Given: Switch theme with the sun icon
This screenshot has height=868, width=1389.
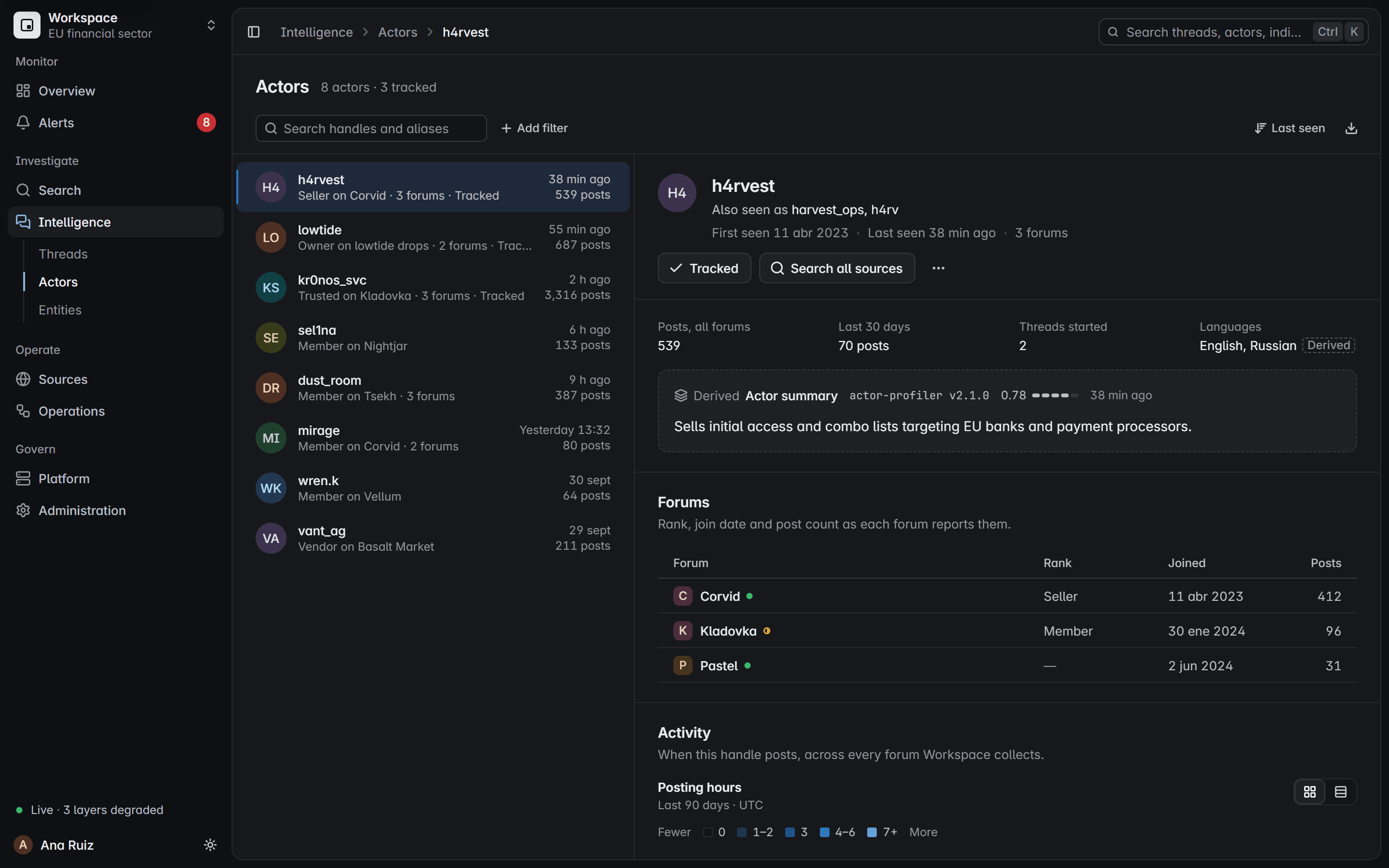Looking at the screenshot, I should pyautogui.click(x=210, y=845).
